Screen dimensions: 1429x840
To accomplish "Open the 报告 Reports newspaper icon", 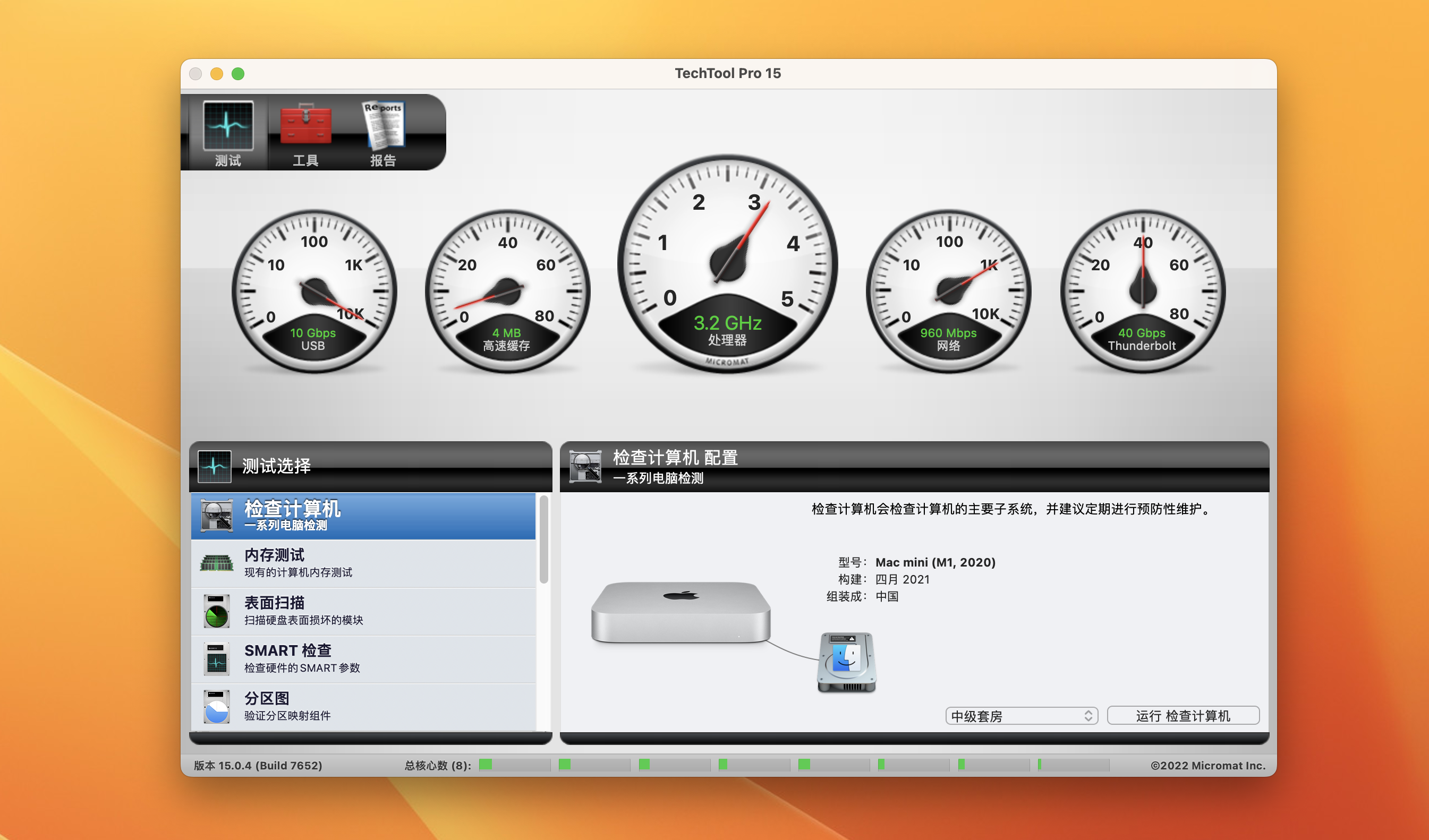I will 384,126.
